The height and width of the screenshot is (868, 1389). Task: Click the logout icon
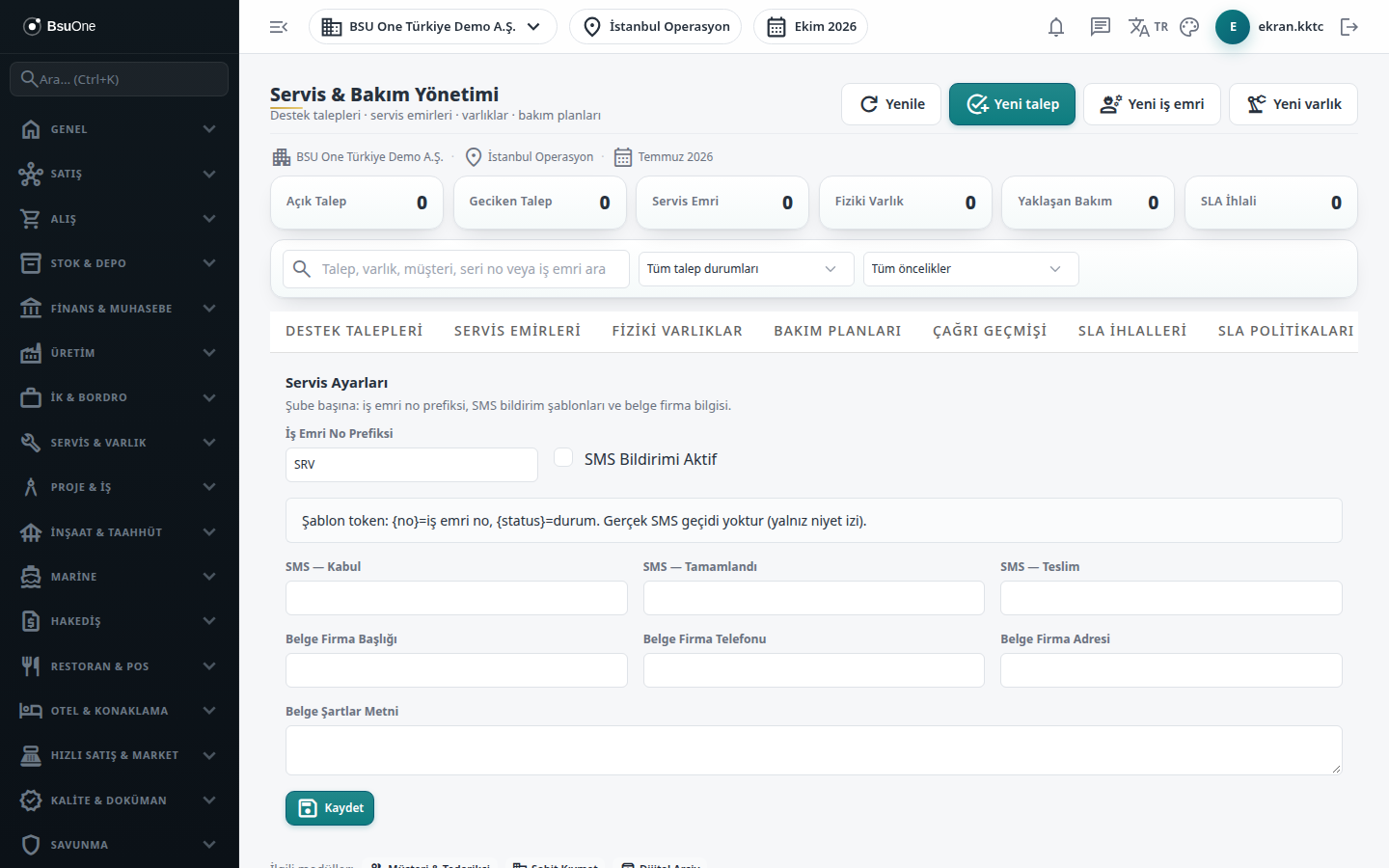(x=1349, y=27)
